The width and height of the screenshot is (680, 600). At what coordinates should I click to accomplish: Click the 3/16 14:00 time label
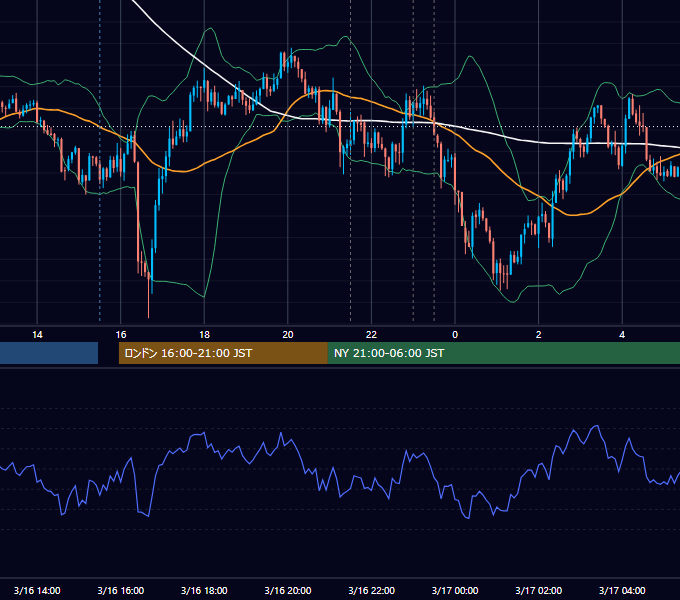point(37,590)
